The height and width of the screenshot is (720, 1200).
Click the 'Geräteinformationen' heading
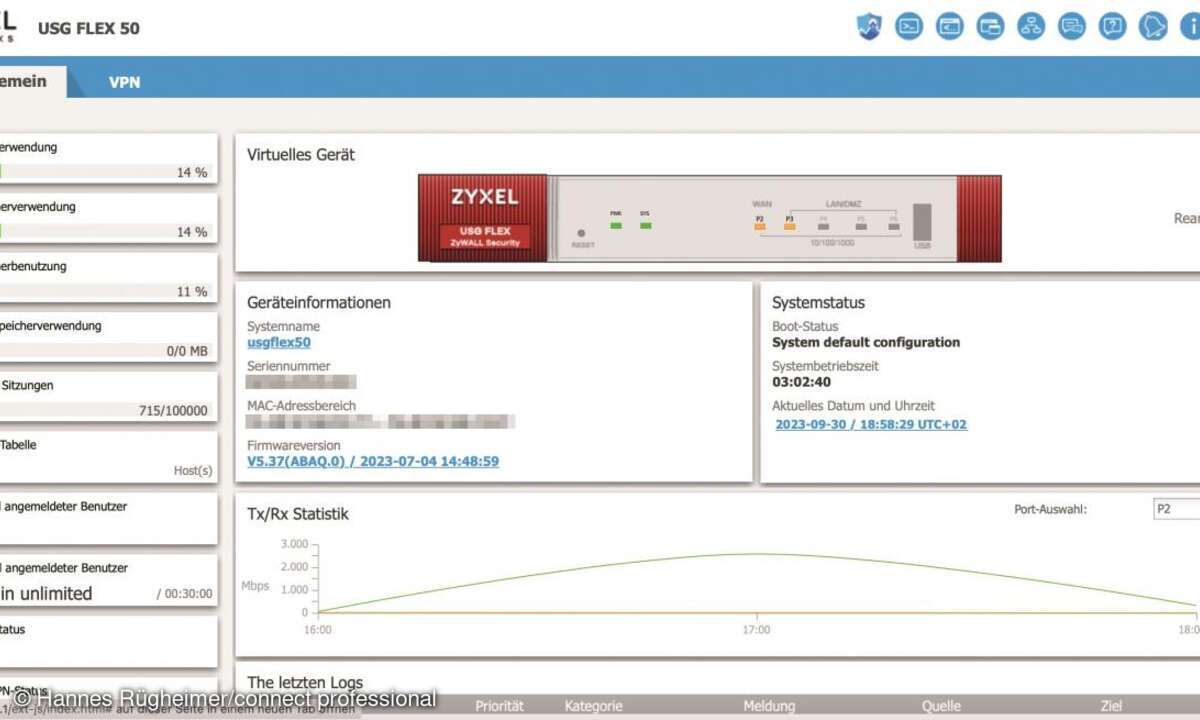point(319,302)
